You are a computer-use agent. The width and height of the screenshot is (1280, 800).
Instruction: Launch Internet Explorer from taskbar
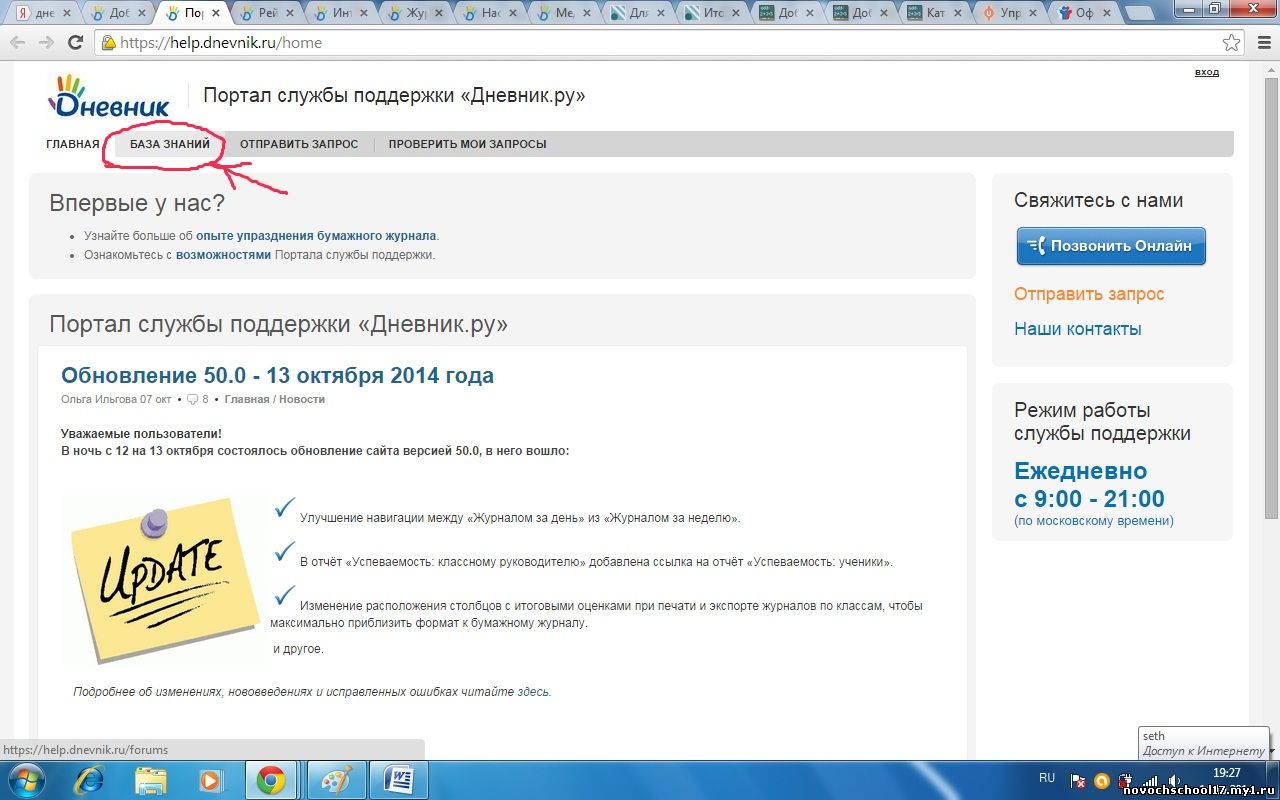[89, 779]
